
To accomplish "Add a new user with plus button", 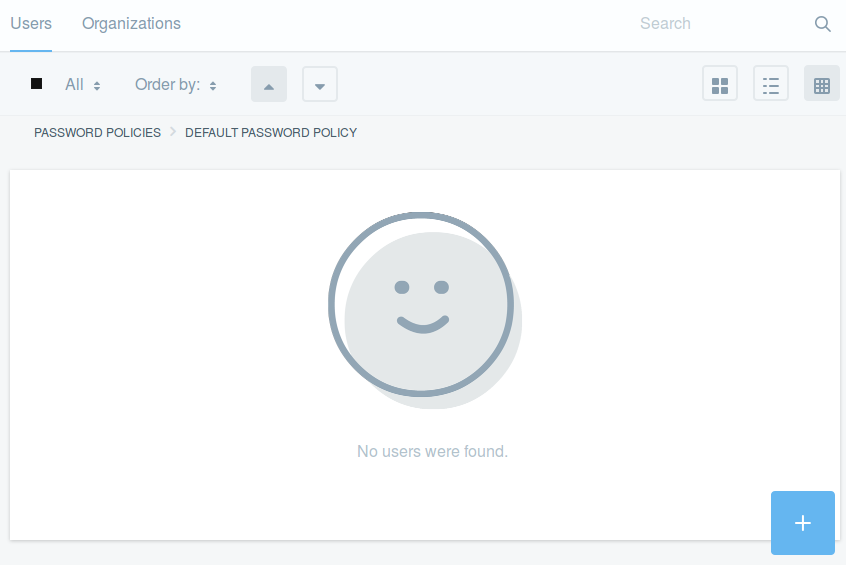I will (803, 523).
